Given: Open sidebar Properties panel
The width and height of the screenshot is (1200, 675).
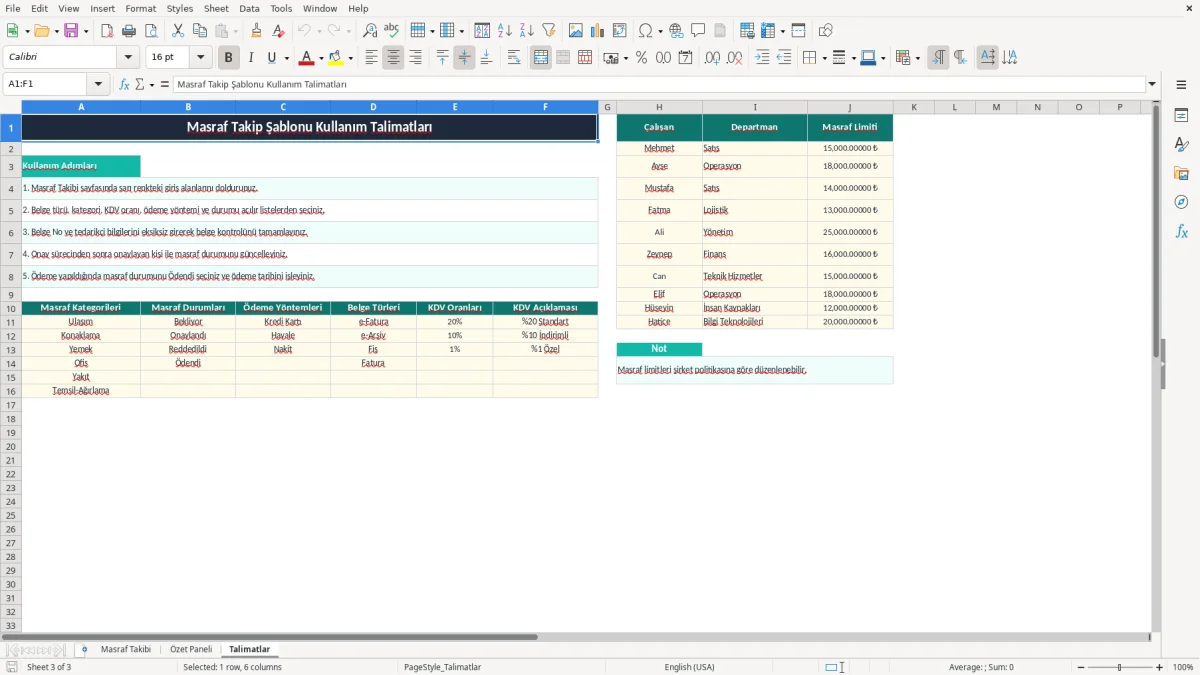Looking at the screenshot, I should tap(1181, 116).
